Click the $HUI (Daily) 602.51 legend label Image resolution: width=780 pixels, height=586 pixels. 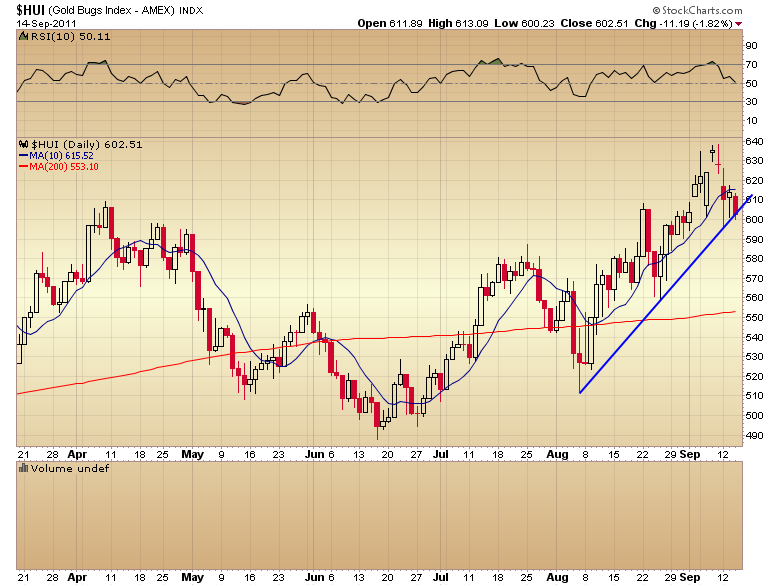[87, 145]
